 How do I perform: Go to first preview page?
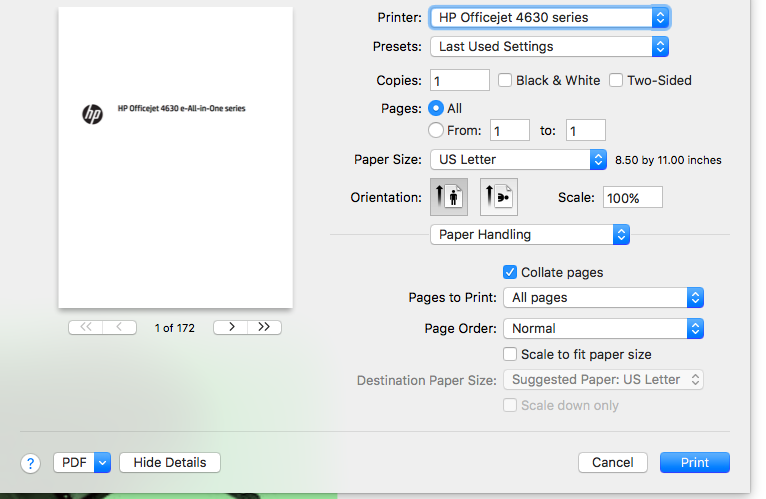click(x=85, y=327)
